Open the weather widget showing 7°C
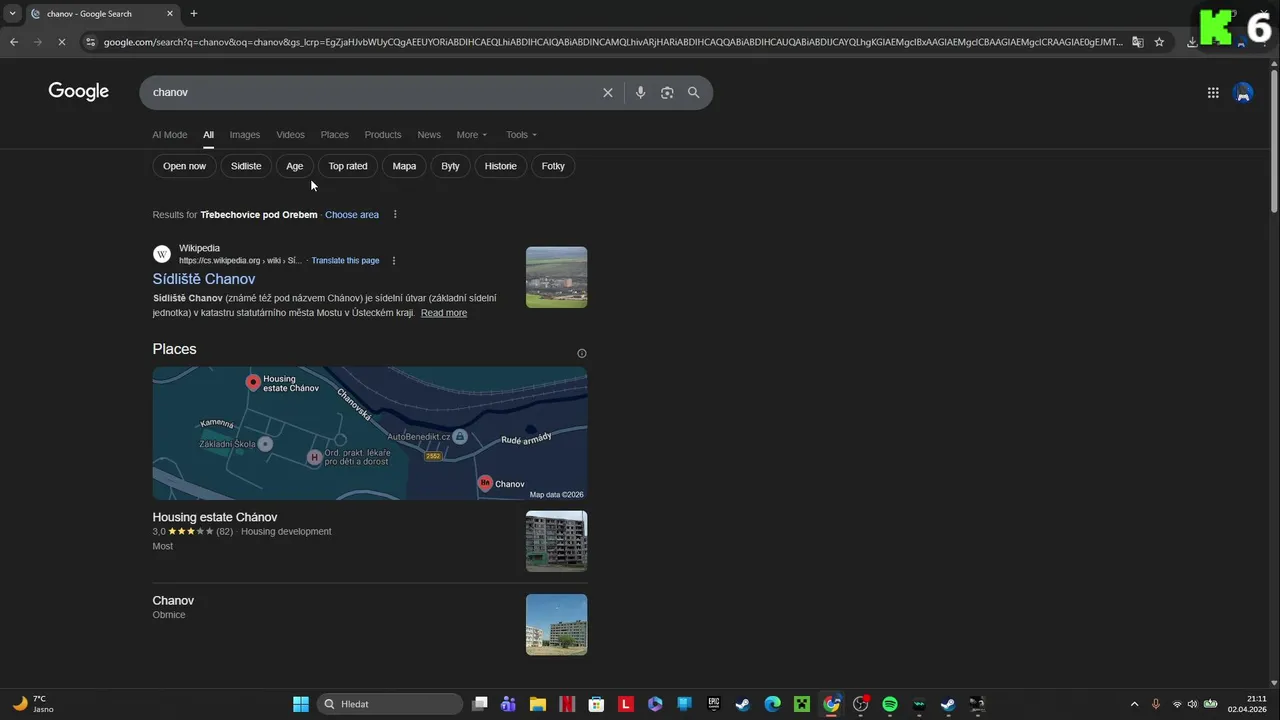The image size is (1280, 720). click(33, 704)
